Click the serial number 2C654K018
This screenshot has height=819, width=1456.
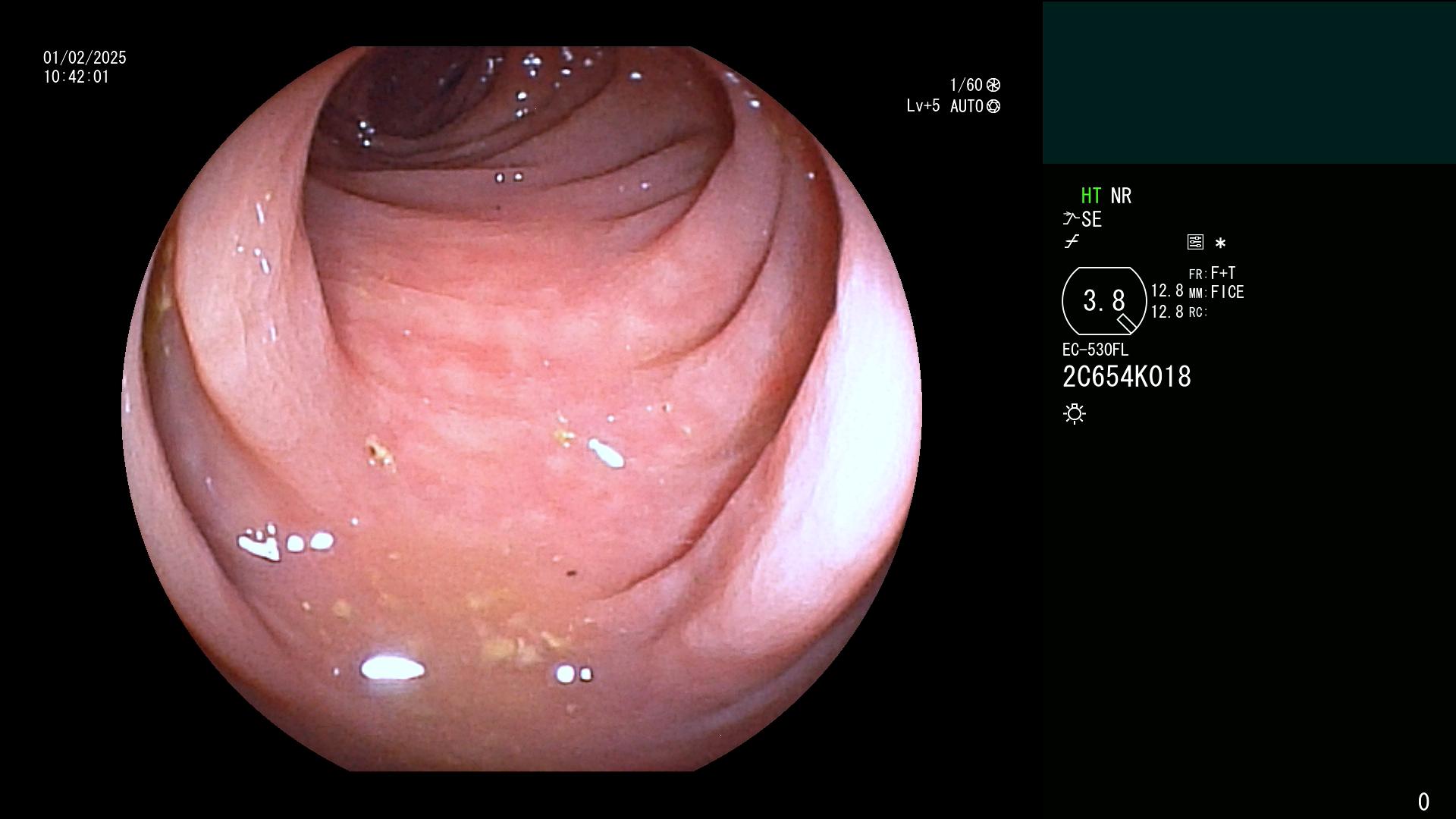tap(1127, 377)
